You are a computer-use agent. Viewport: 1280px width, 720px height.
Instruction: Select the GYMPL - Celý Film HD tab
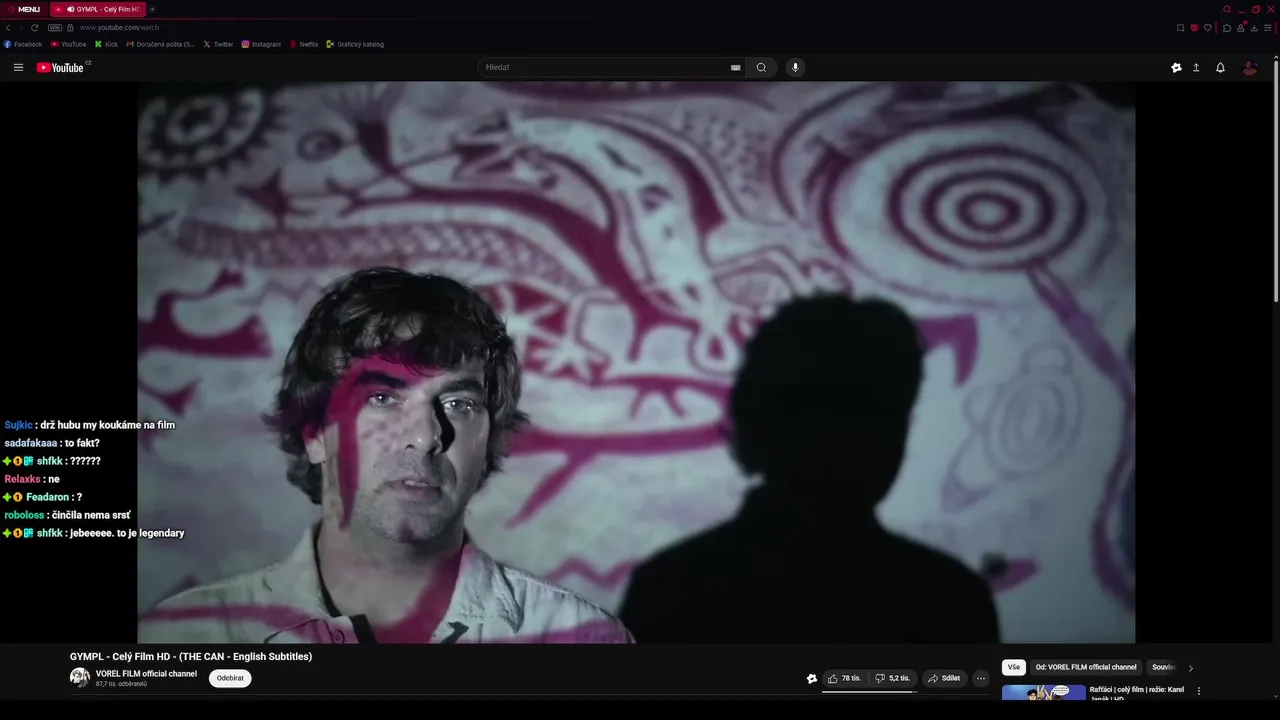[98, 9]
